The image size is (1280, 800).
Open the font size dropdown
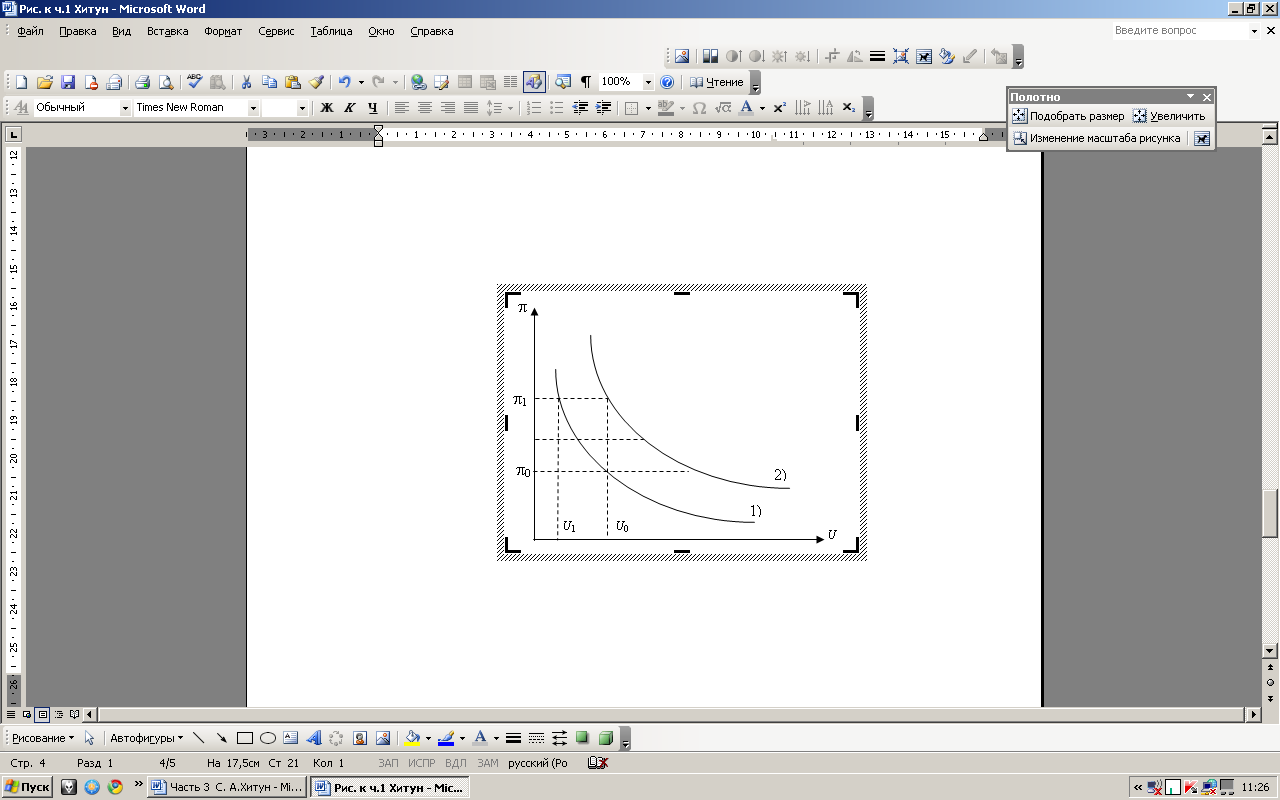[303, 107]
